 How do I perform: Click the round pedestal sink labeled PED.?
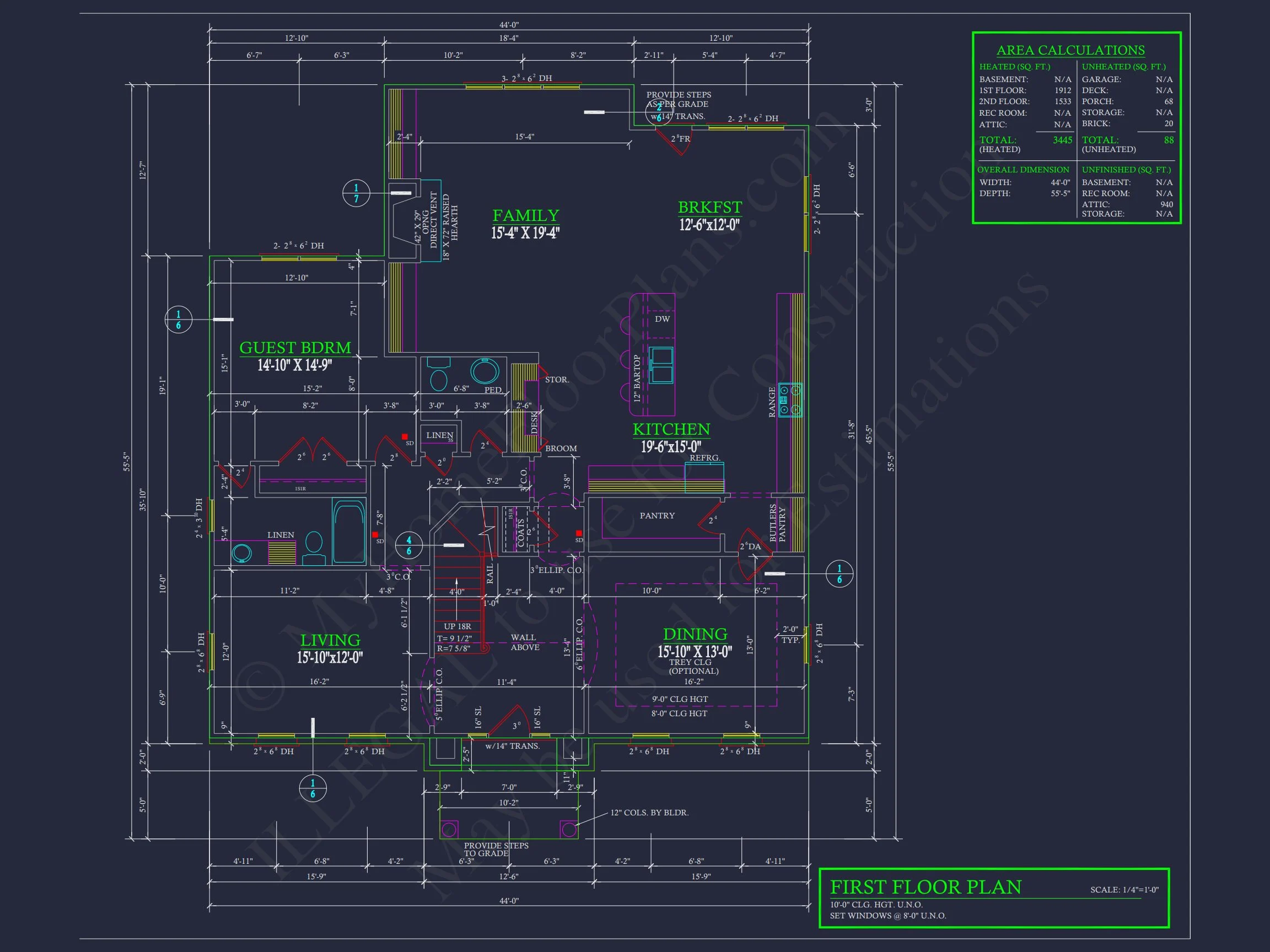(x=485, y=371)
